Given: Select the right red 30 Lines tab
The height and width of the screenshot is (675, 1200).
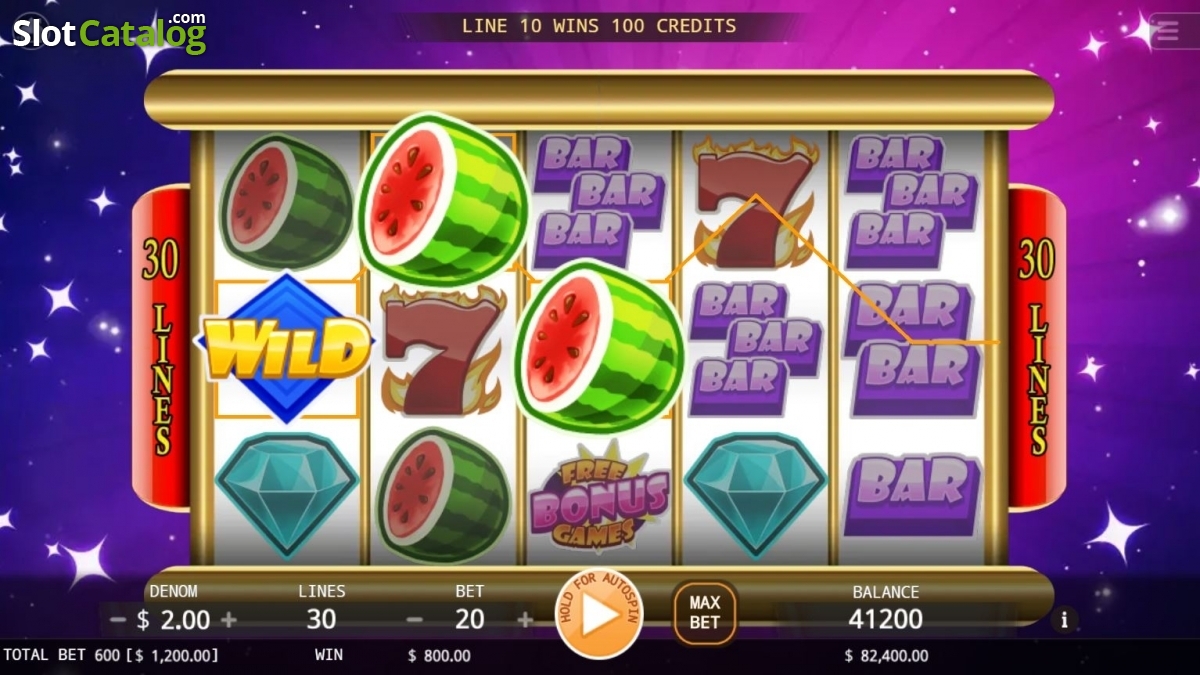Looking at the screenshot, I should [x=1037, y=347].
